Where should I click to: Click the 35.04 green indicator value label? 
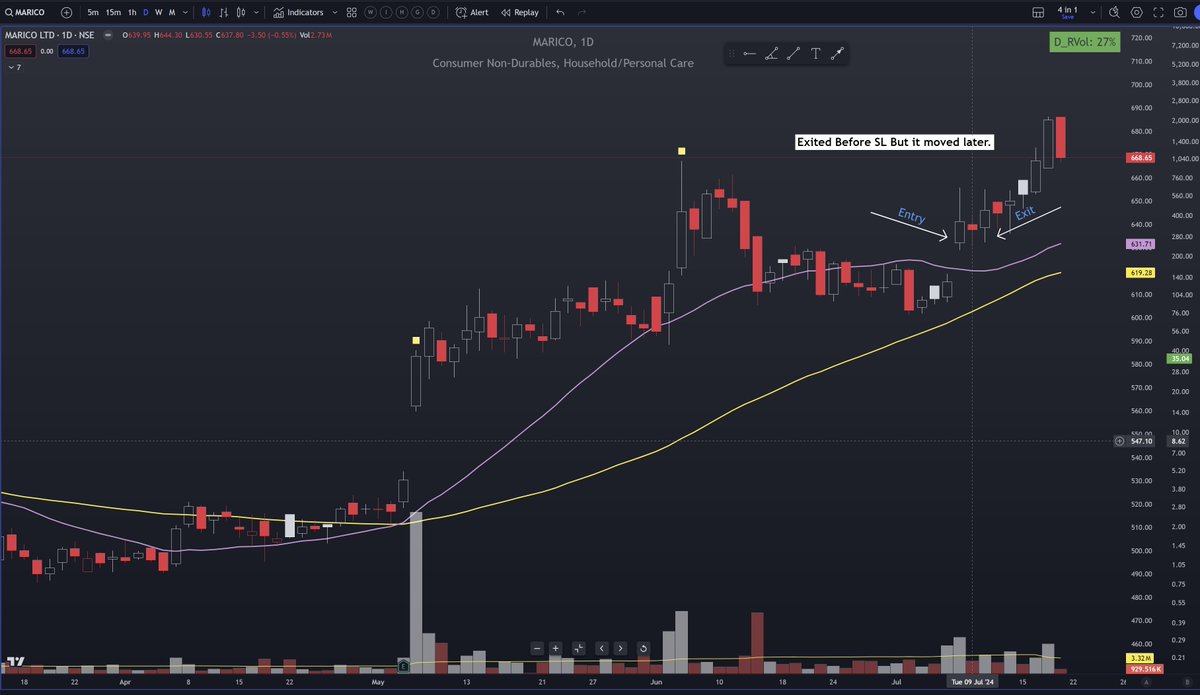[1180, 358]
